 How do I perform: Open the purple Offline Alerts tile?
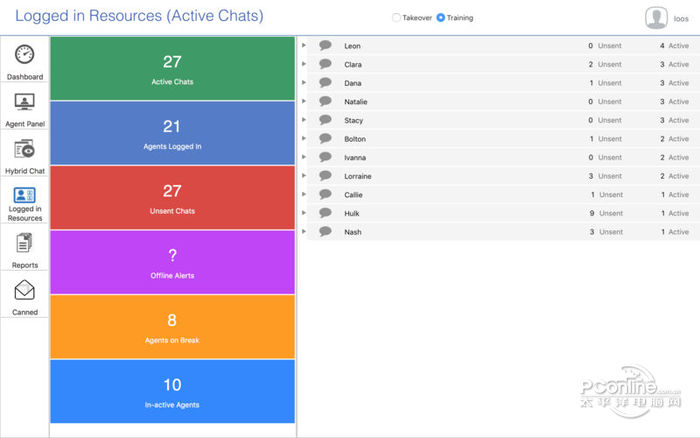172,262
